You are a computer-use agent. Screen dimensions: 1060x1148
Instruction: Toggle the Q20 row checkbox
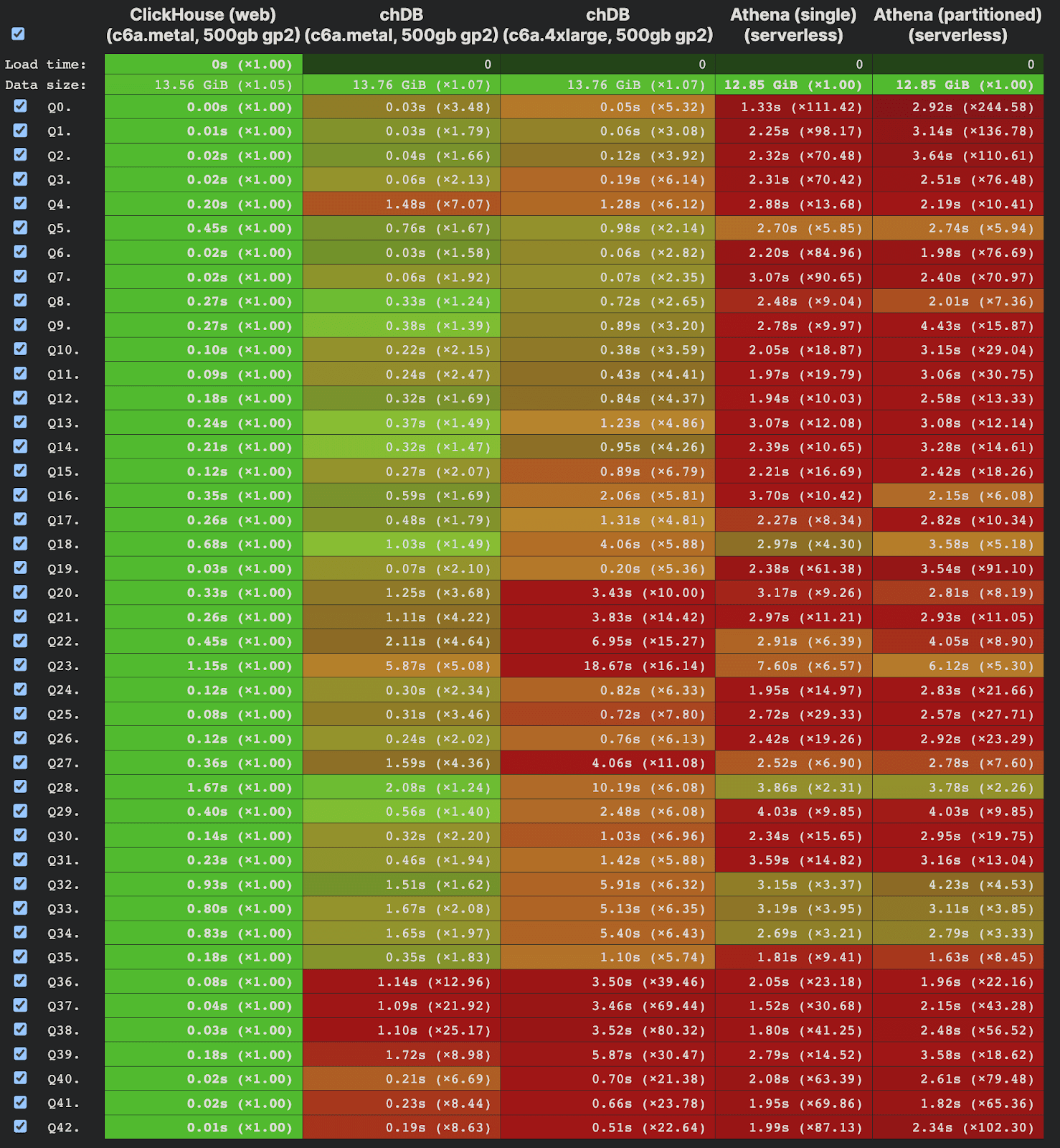20,592
